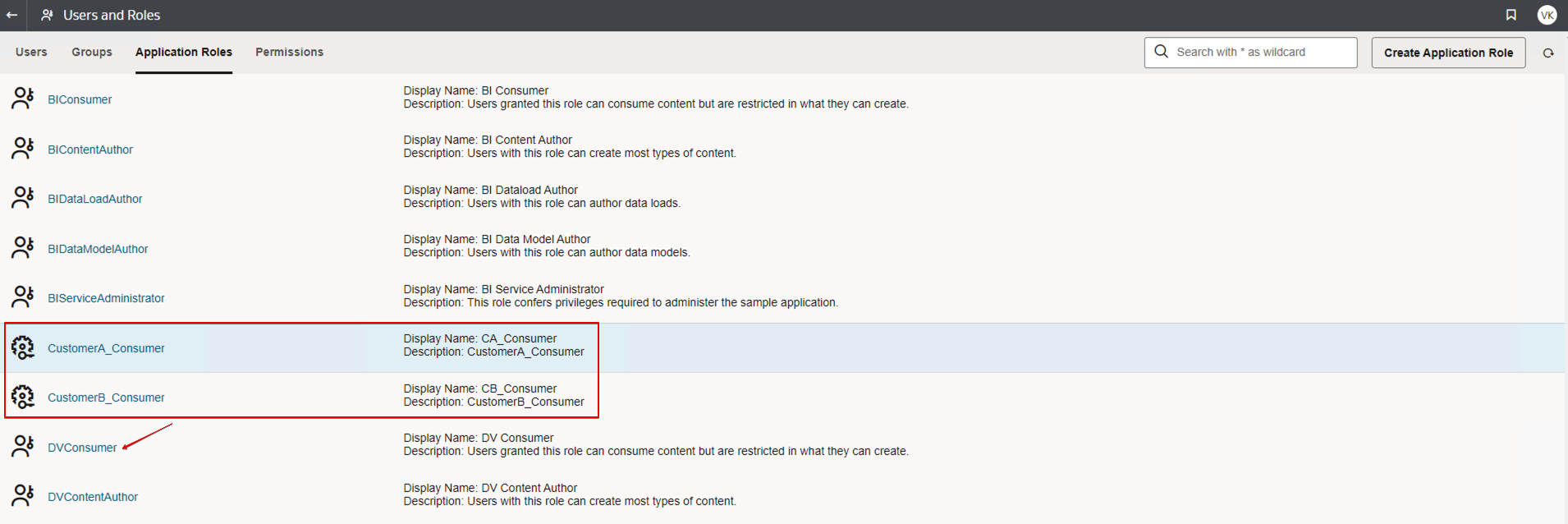The image size is (1568, 524).
Task: Switch to the Groups tab
Action: pos(92,52)
